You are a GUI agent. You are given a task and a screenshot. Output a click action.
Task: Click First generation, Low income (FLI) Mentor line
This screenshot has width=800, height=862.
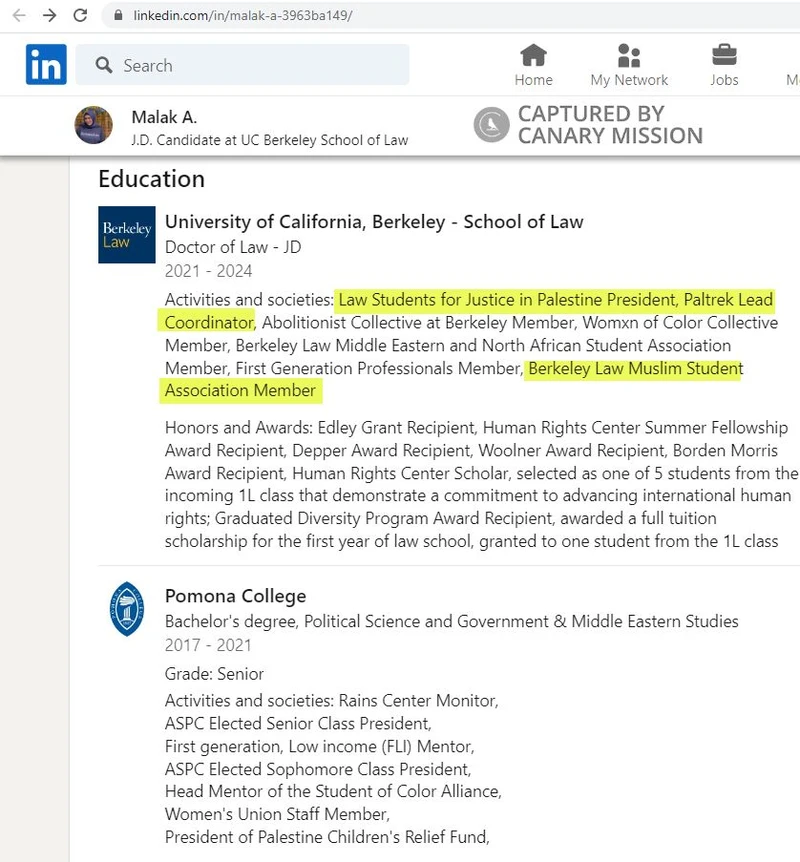[x=319, y=747]
